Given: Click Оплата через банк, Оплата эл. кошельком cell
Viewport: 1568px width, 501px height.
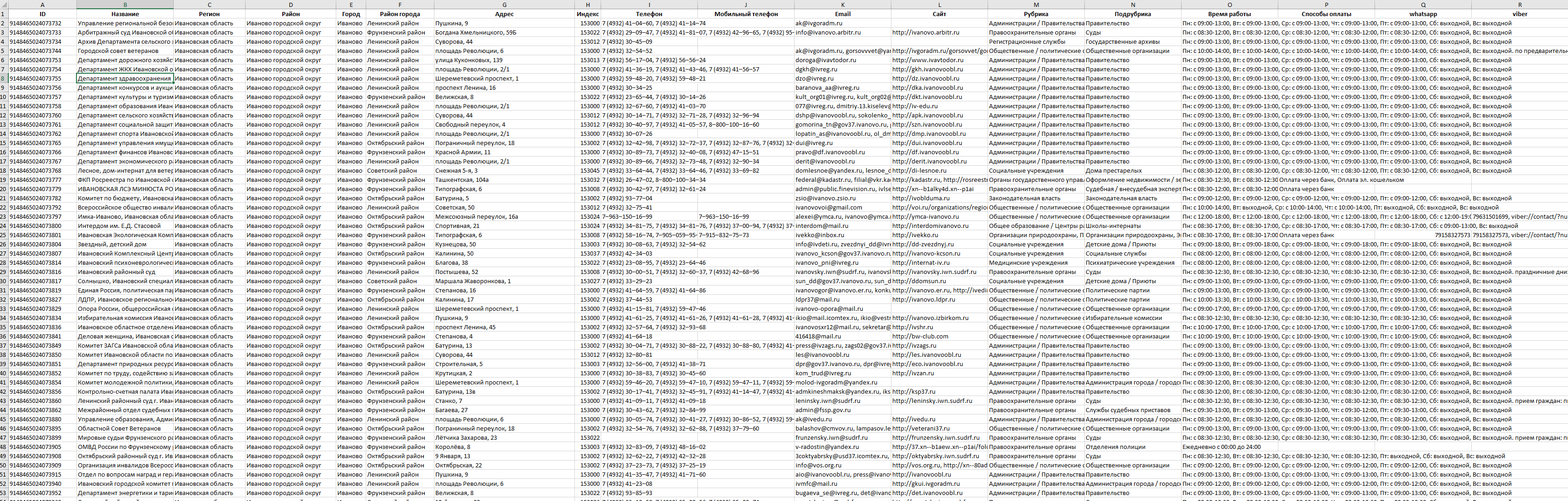Looking at the screenshot, I should [1326, 180].
